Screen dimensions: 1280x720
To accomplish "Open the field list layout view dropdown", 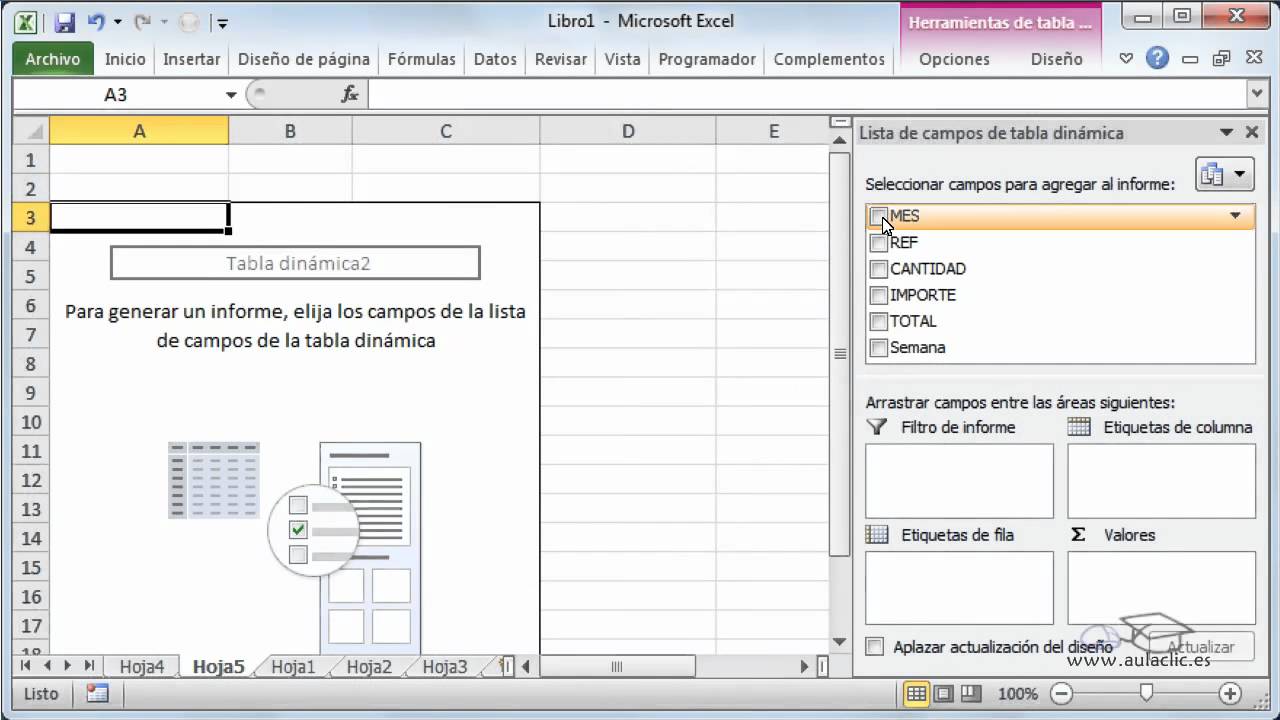I will point(1225,175).
